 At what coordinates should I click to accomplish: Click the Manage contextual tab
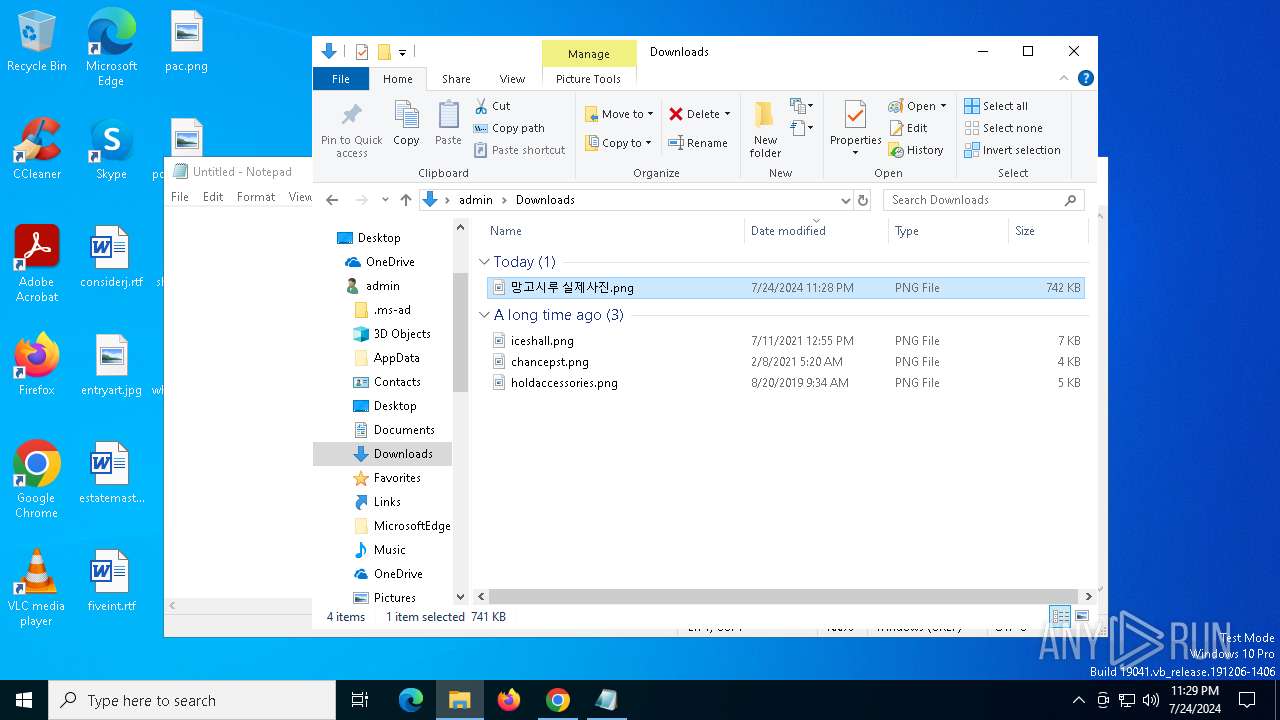pos(589,54)
